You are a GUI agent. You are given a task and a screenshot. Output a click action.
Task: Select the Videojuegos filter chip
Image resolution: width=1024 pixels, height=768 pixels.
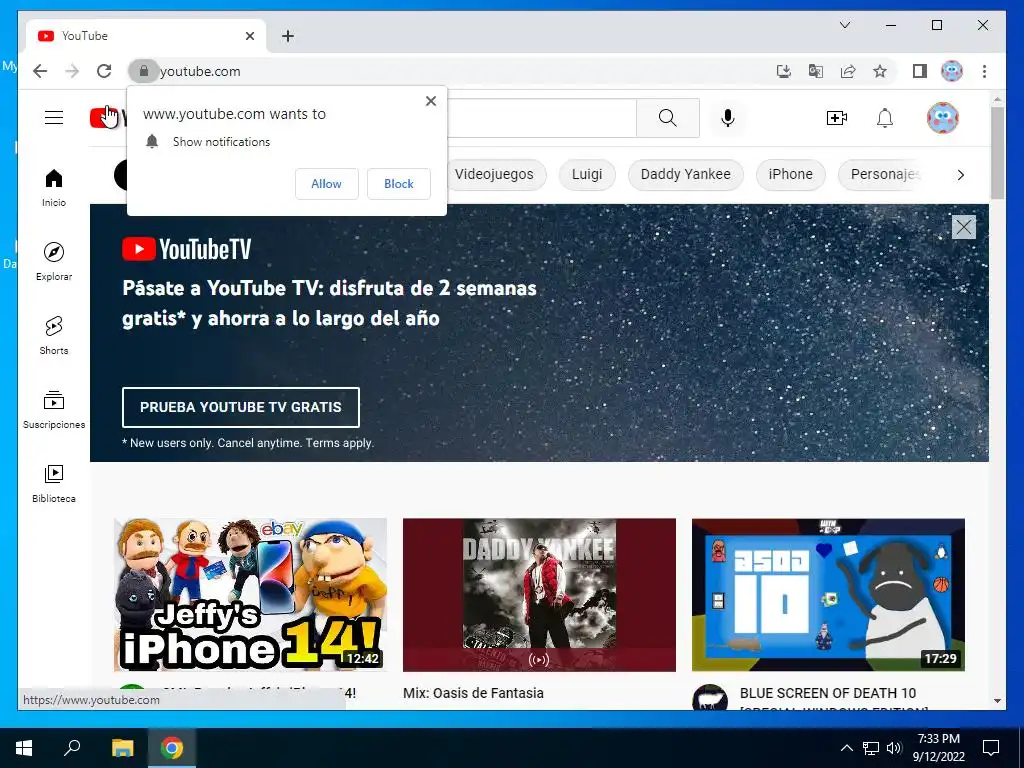coord(494,174)
